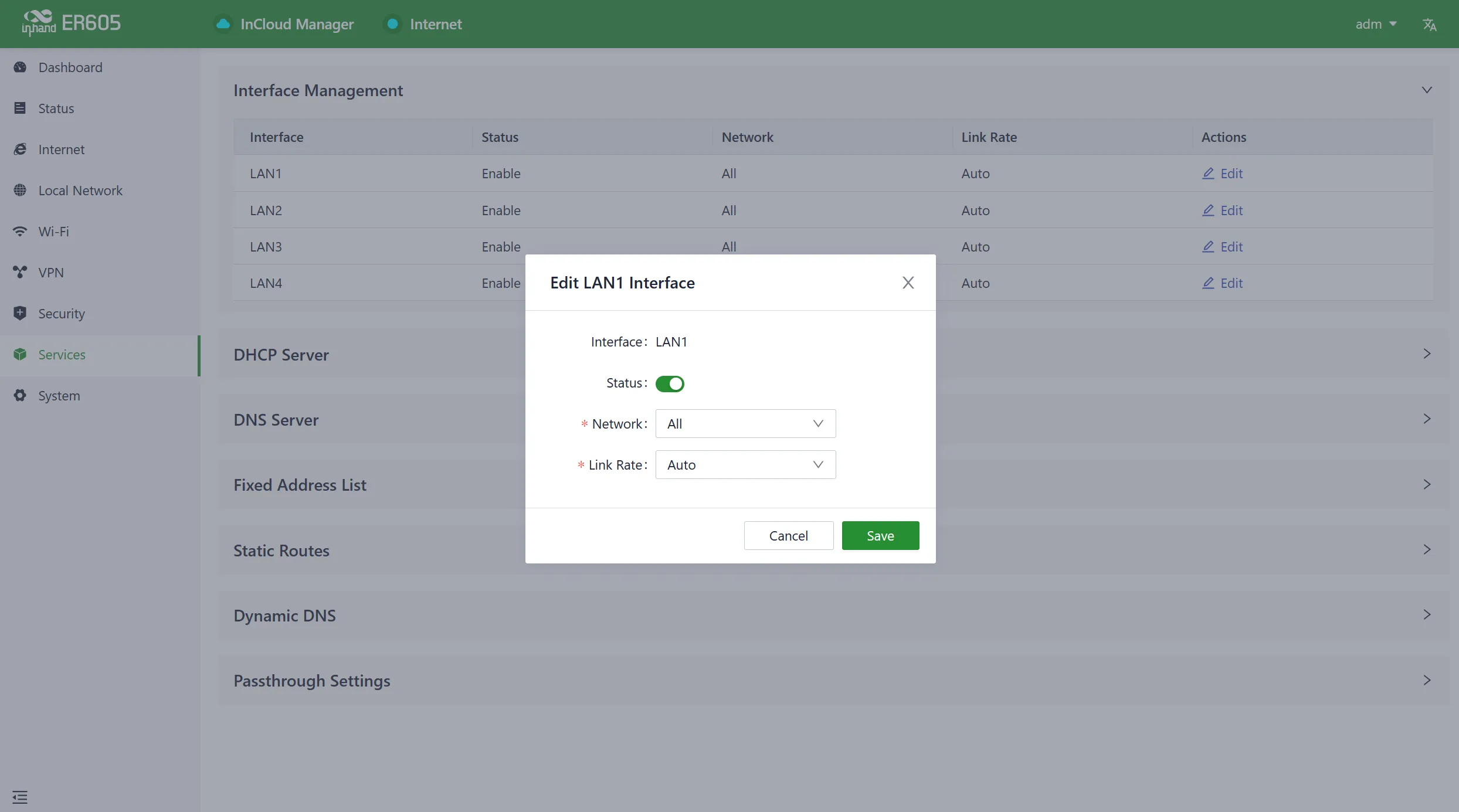Viewport: 1459px width, 812px height.
Task: Open the Dashboard menu item
Action: pos(100,67)
